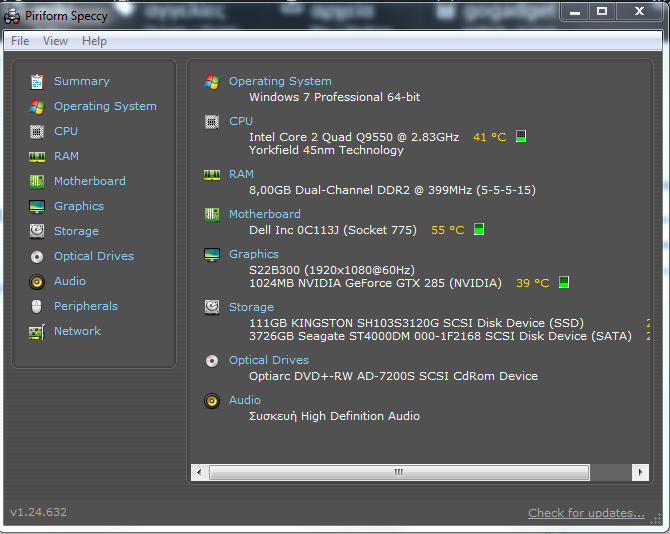
Task: Click the v1.24.632 version label
Action: pos(38,512)
